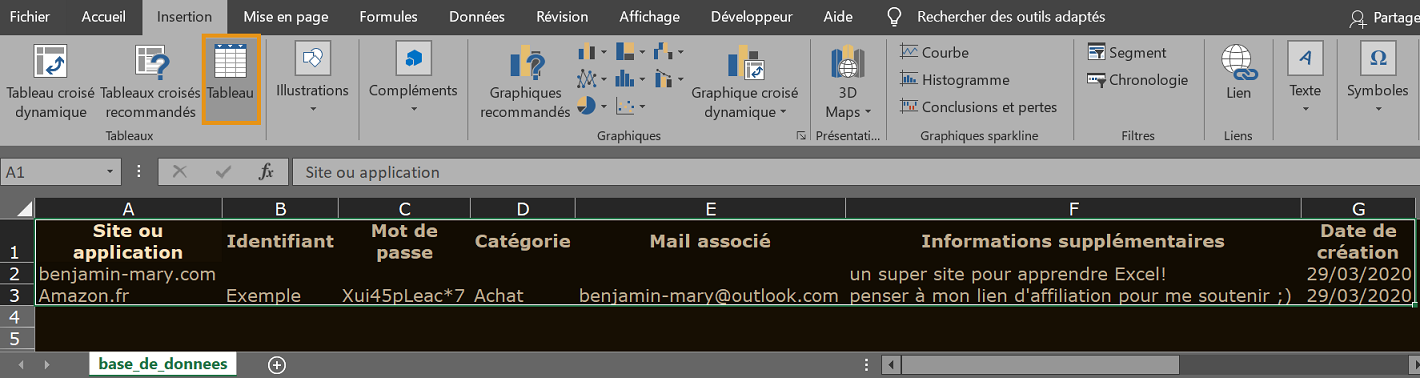Insert a Courbe sparkline

(x=935, y=52)
